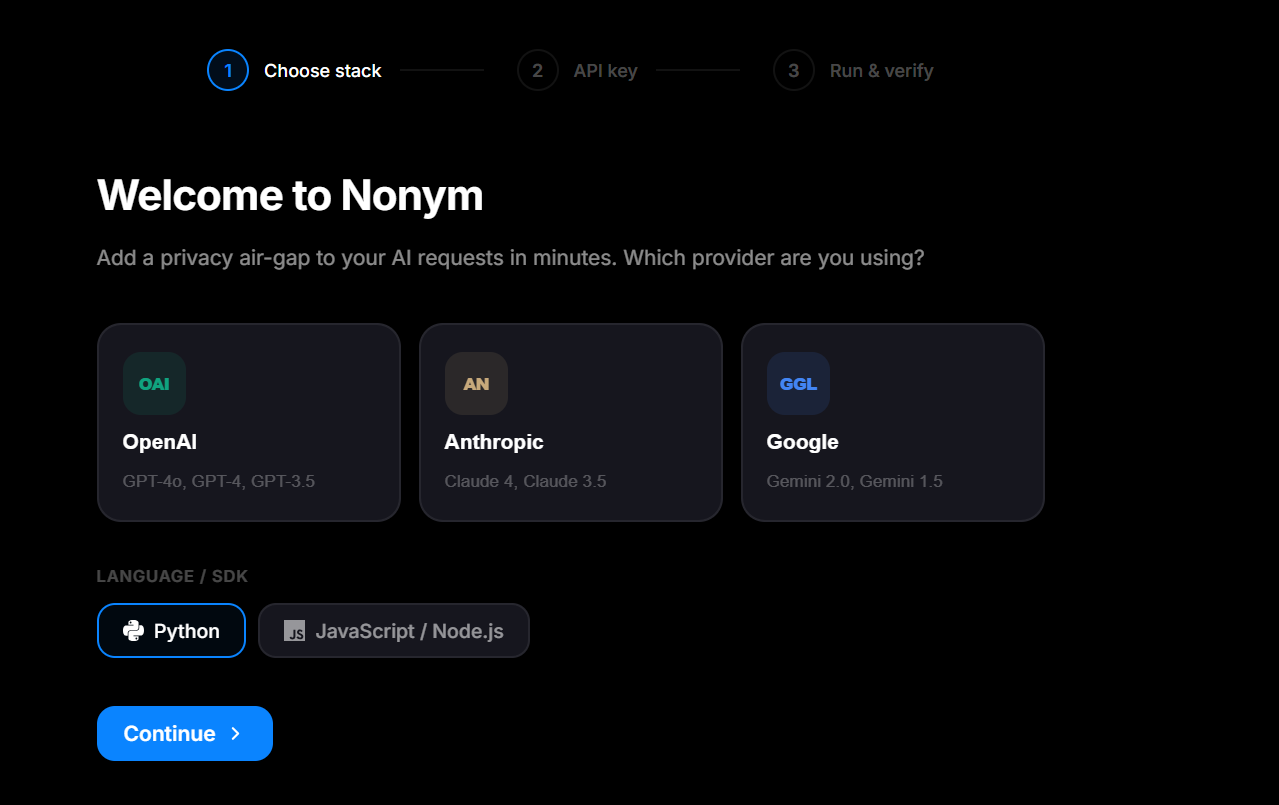Choose the Google Gemini provider card

[x=892, y=422]
